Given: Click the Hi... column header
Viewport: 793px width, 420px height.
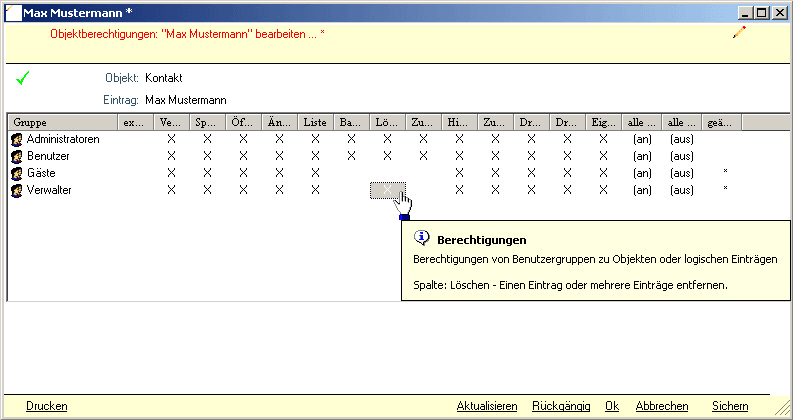Looking at the screenshot, I should (459, 122).
